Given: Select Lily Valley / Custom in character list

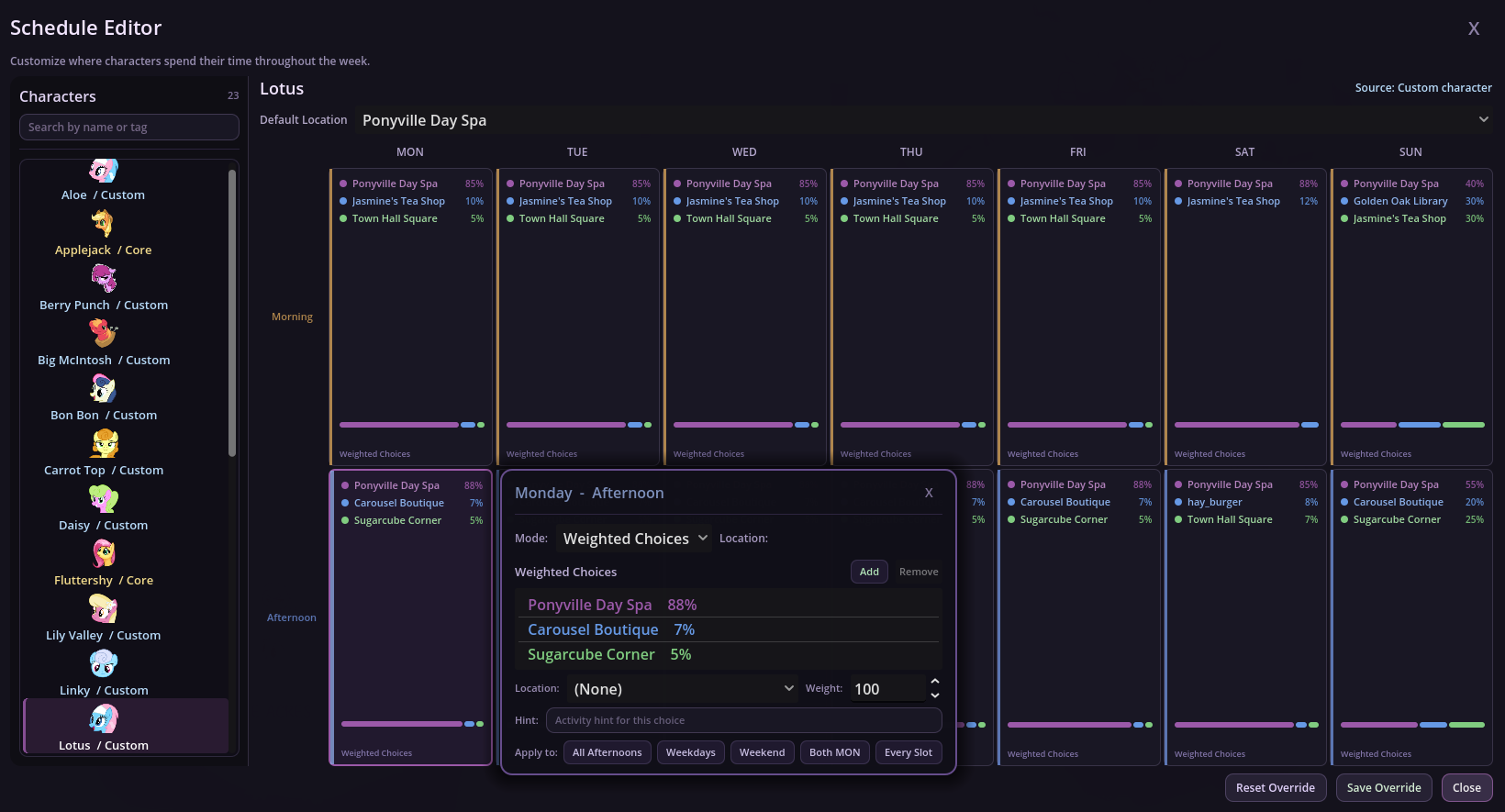Looking at the screenshot, I should coord(104,636).
